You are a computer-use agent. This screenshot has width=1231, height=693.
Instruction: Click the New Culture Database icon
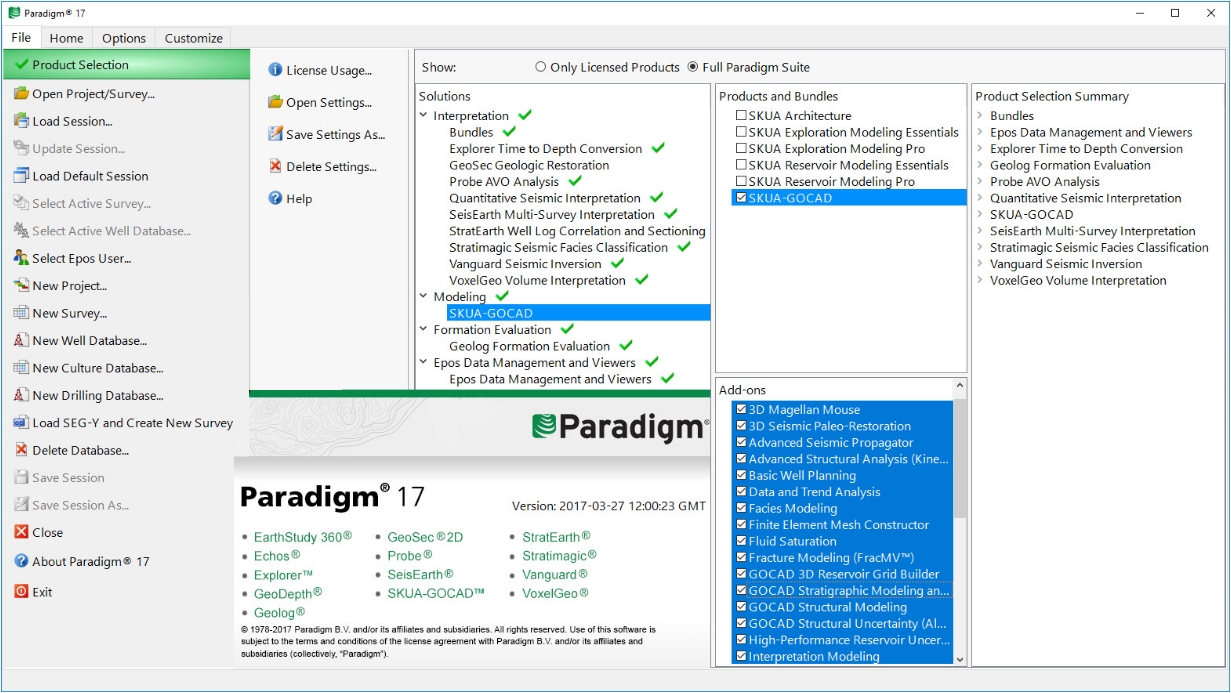point(21,368)
